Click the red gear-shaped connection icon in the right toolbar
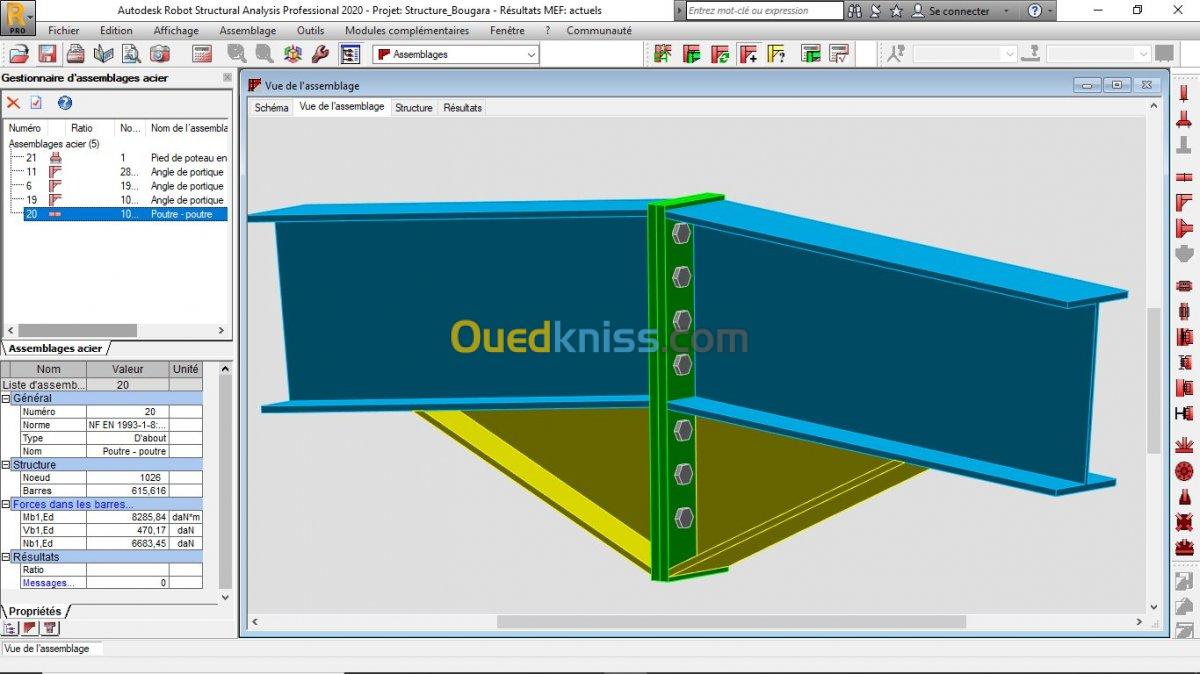The image size is (1200, 674). tap(1184, 472)
